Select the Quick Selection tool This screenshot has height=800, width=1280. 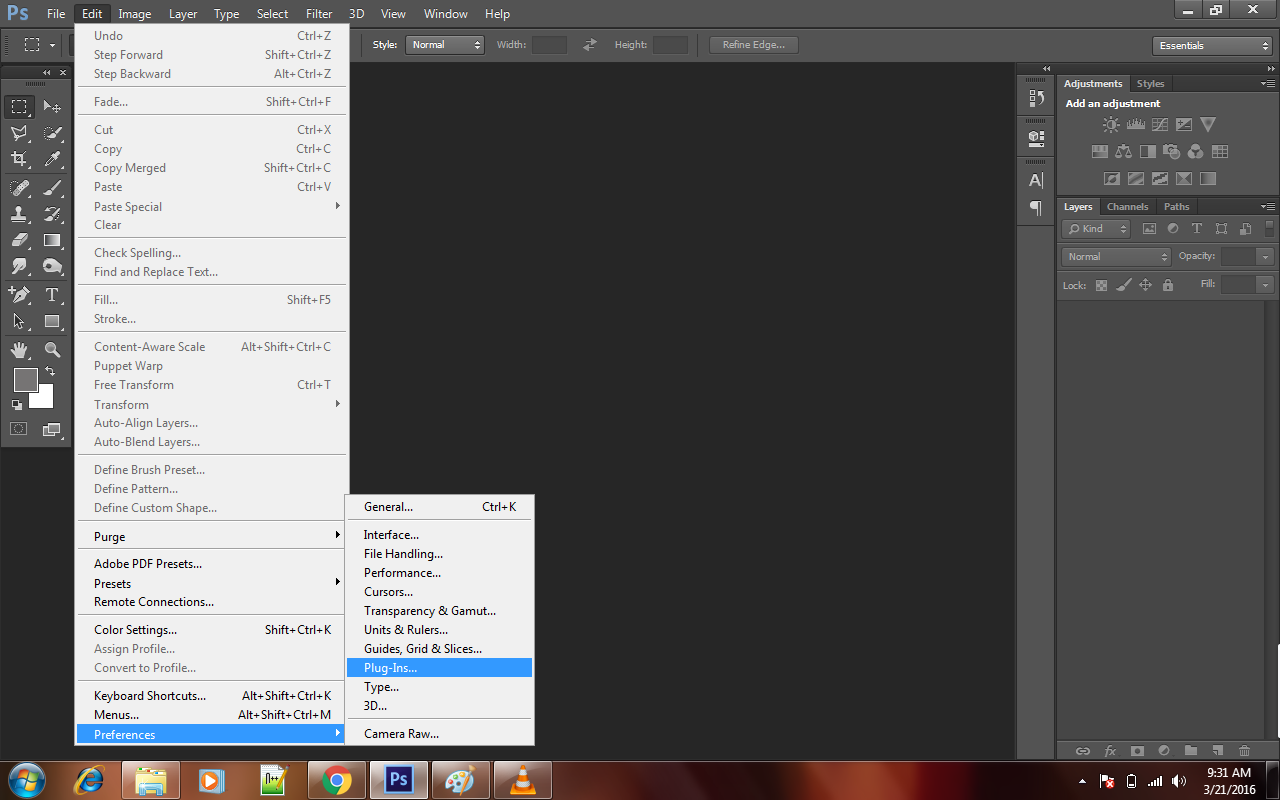52,132
